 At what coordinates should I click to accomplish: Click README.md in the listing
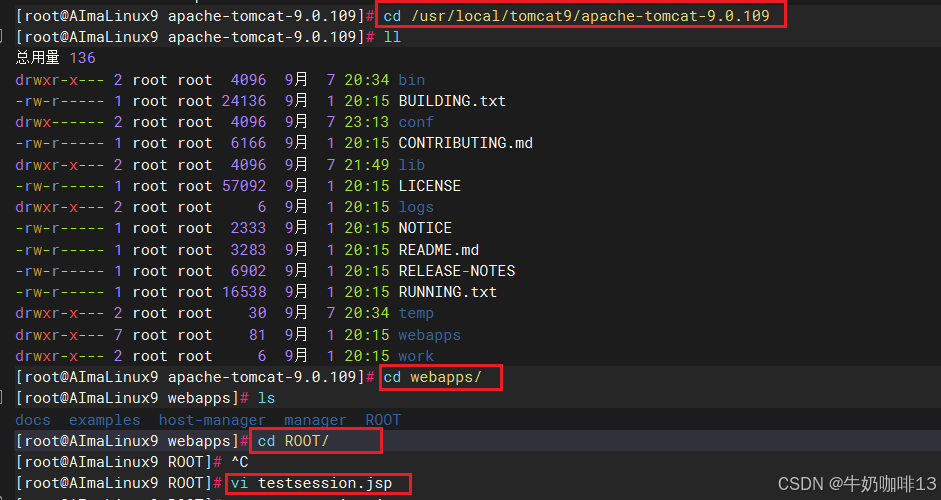[439, 250]
